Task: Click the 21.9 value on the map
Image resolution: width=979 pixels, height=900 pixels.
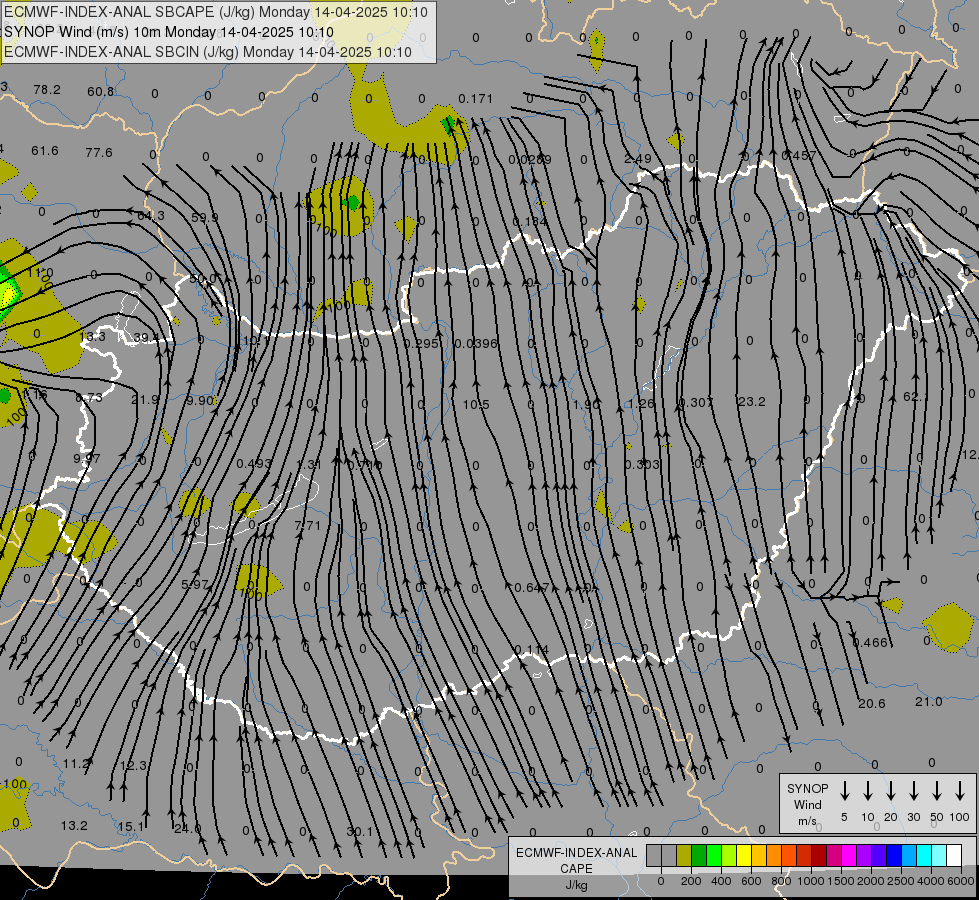Action: (x=145, y=399)
